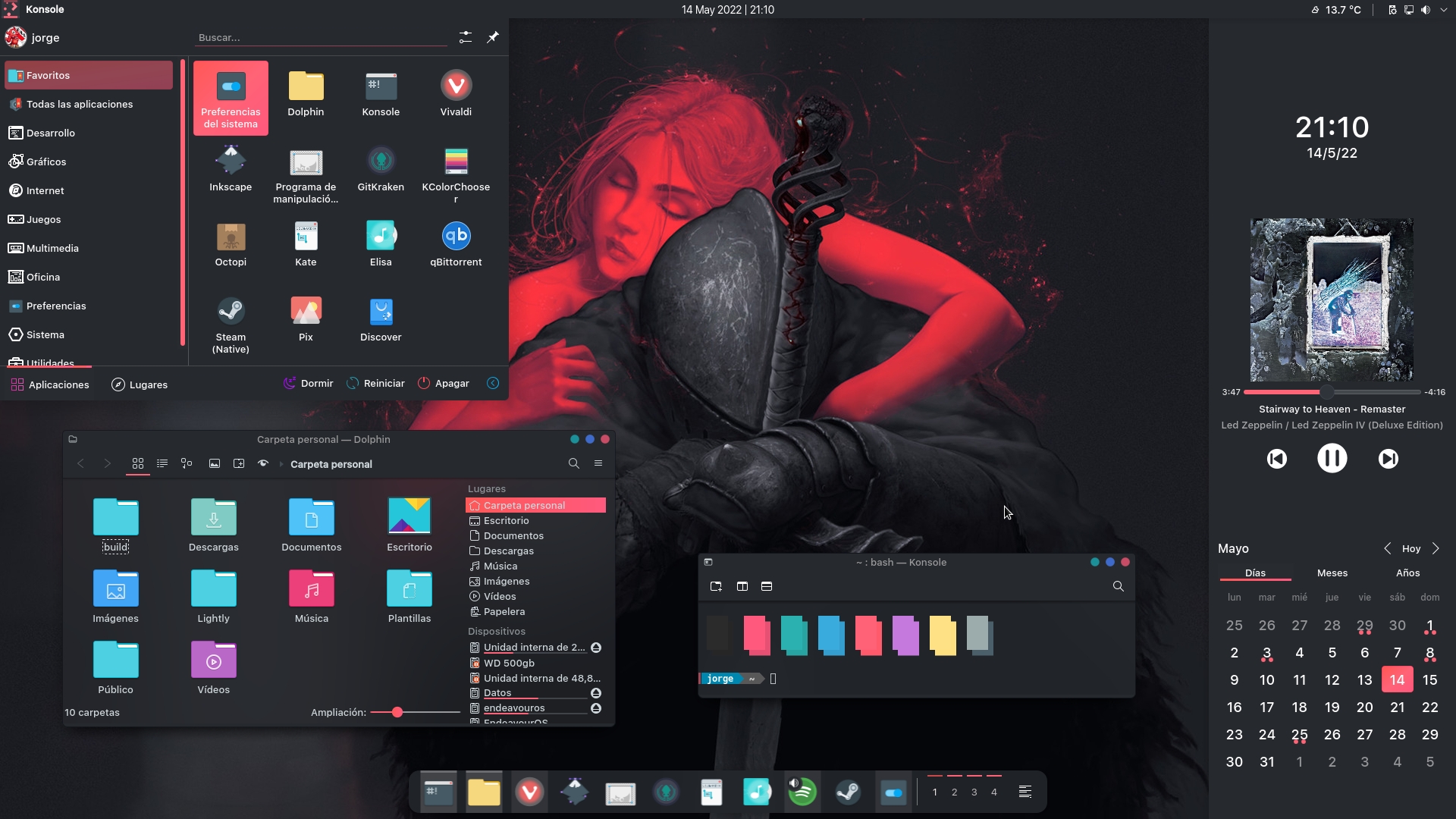The width and height of the screenshot is (1456, 819).
Task: Switch calendar to Meses view
Action: click(1332, 573)
